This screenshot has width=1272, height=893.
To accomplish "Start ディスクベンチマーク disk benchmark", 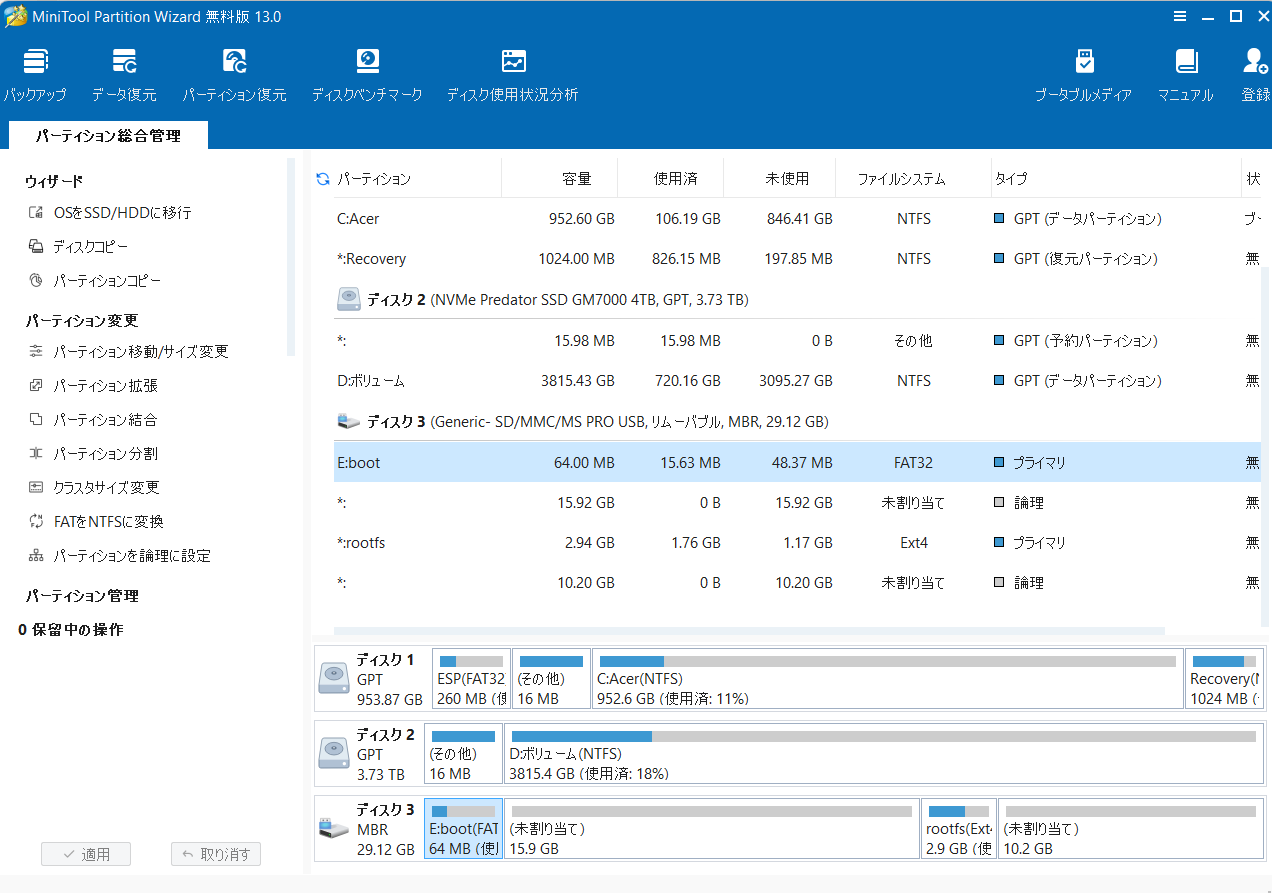I will 367,75.
